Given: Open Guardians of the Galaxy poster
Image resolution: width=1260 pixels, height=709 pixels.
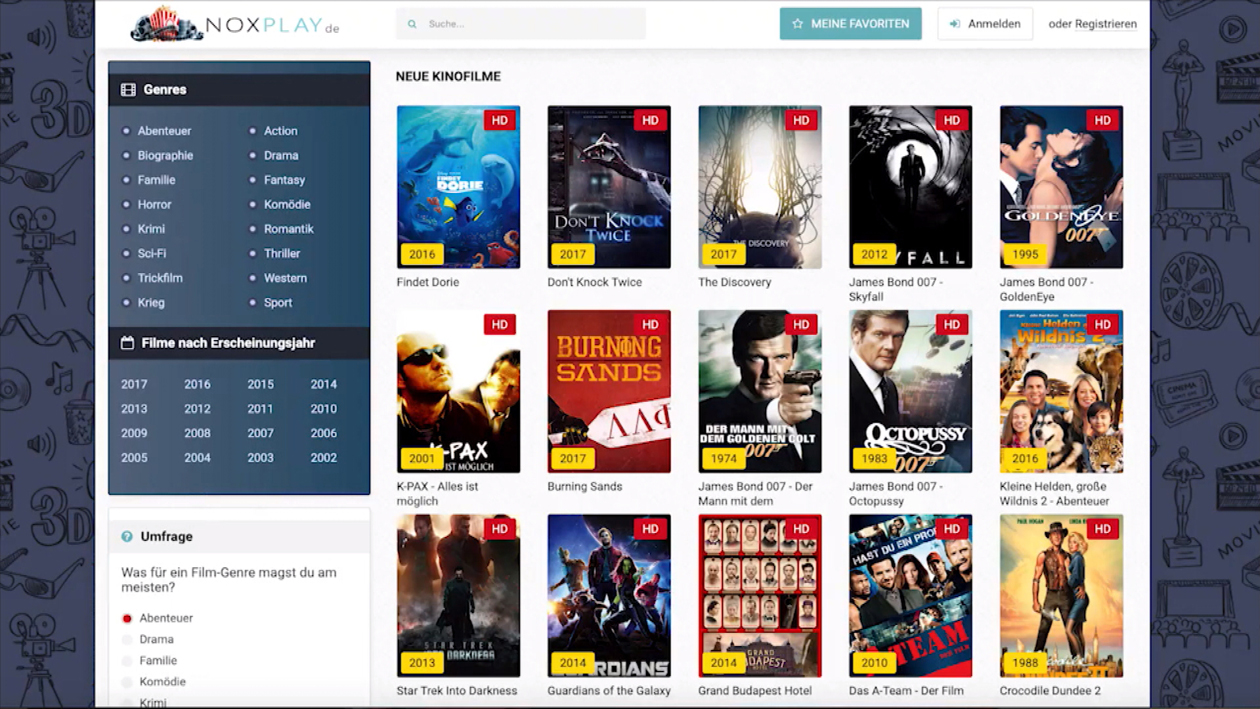Looking at the screenshot, I should 609,596.
